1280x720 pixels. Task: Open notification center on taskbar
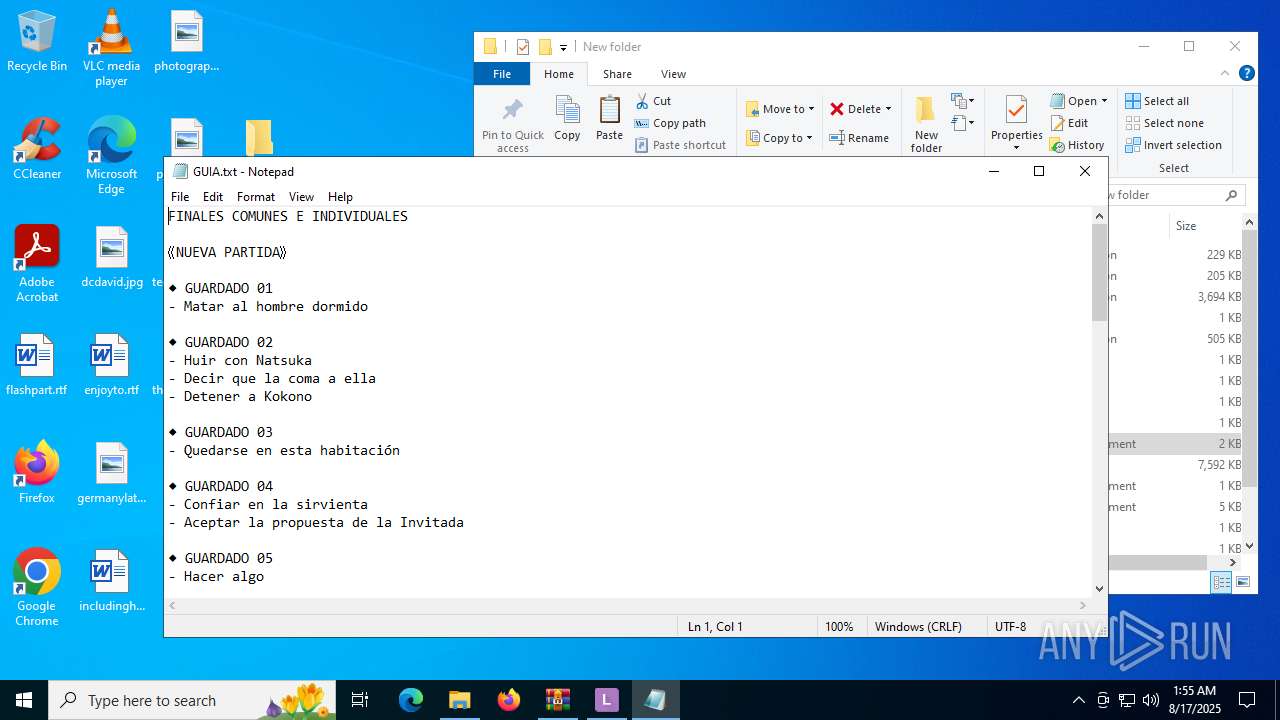click(1247, 700)
